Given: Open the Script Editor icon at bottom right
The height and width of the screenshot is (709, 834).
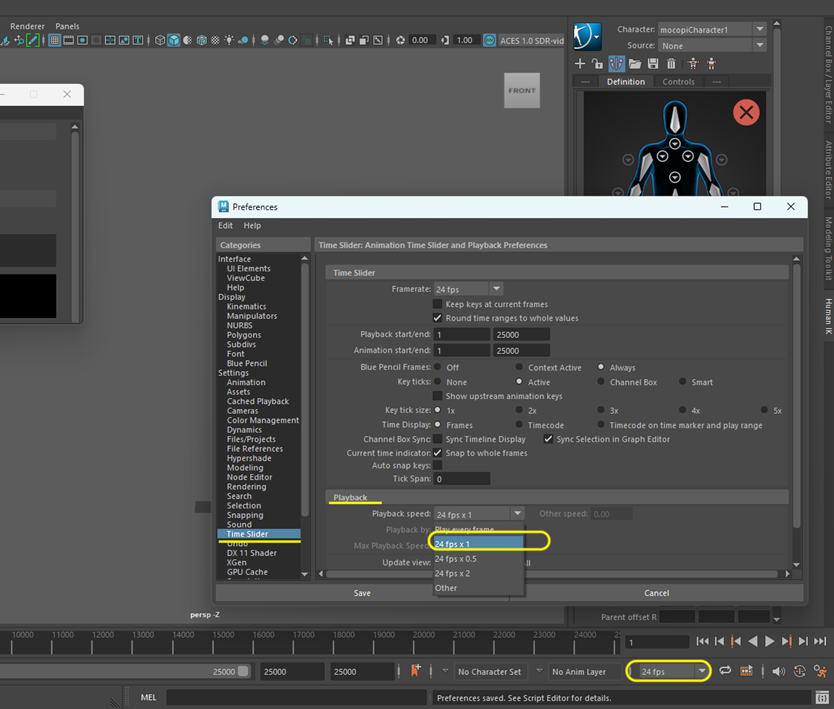Looking at the screenshot, I should point(820,697).
